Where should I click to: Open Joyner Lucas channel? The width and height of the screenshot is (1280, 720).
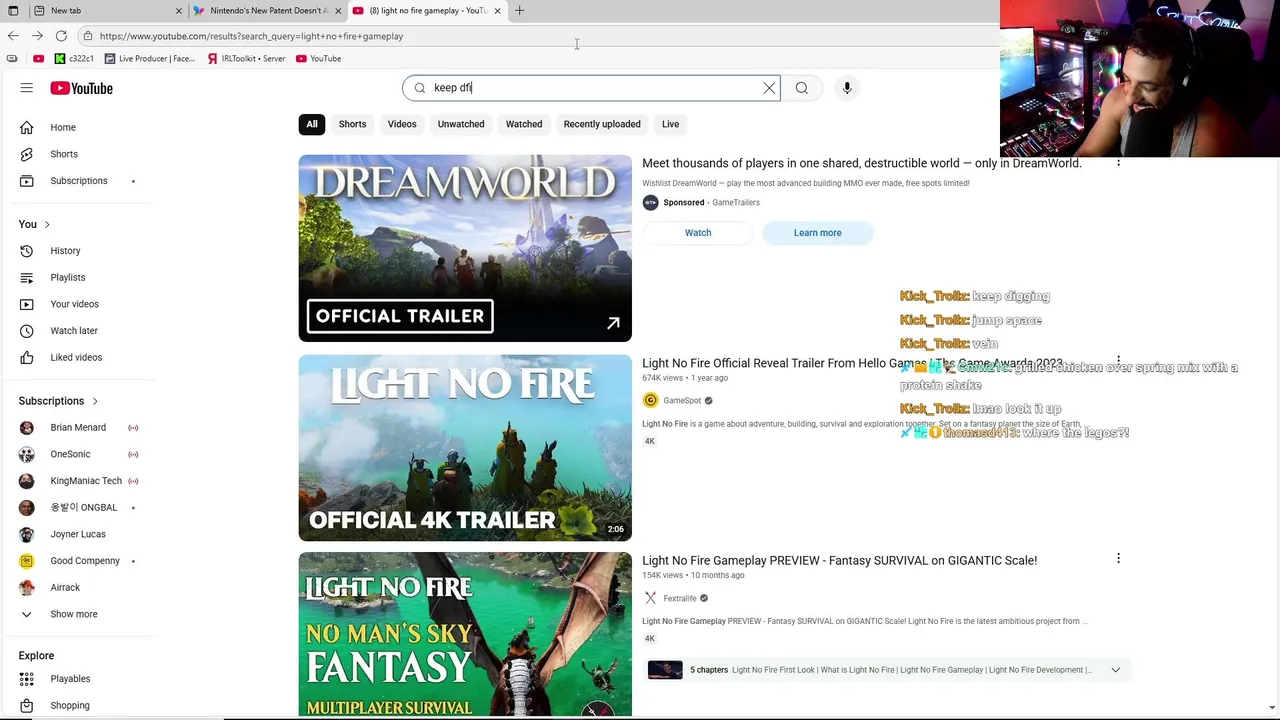pyautogui.click(x=78, y=534)
